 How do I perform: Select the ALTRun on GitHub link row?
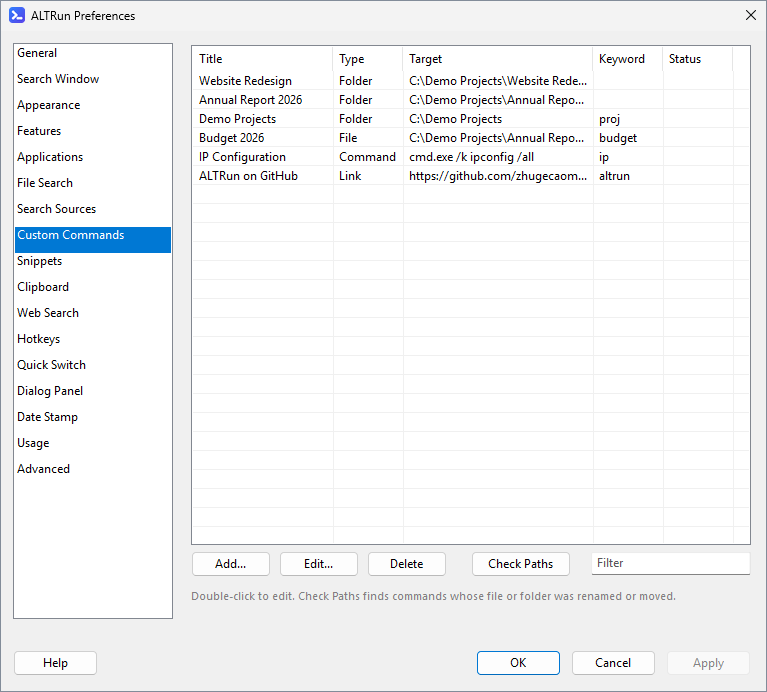pos(471,176)
